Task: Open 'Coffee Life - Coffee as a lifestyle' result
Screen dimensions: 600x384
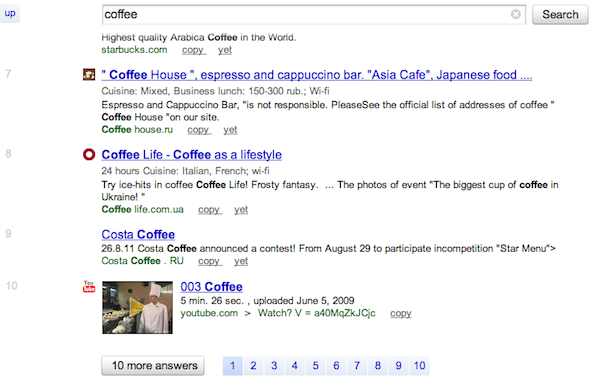Action: pyautogui.click(x=191, y=155)
